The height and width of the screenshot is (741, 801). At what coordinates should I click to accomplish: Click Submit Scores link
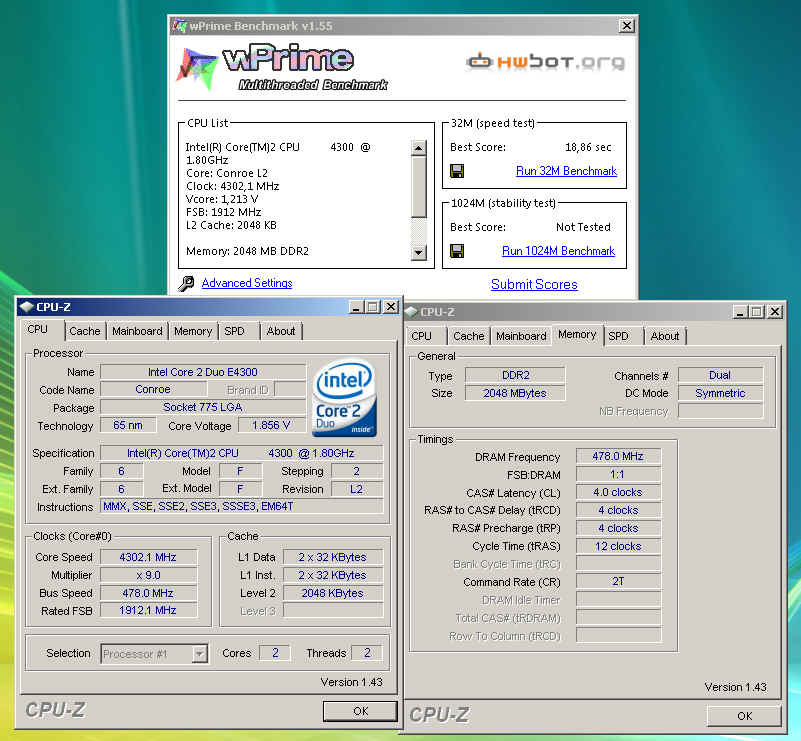click(x=534, y=284)
